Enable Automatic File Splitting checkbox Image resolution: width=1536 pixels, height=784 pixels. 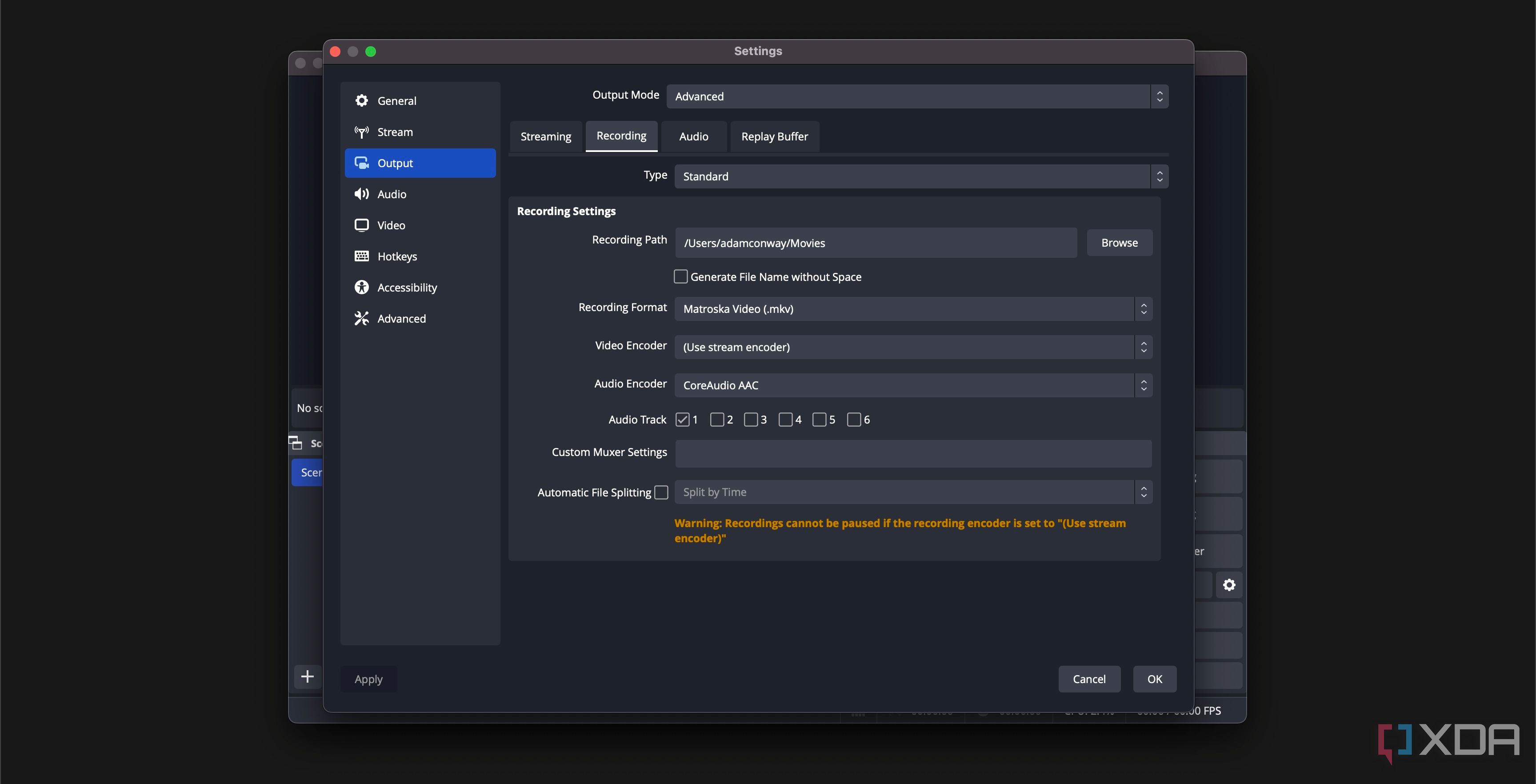pyautogui.click(x=661, y=492)
